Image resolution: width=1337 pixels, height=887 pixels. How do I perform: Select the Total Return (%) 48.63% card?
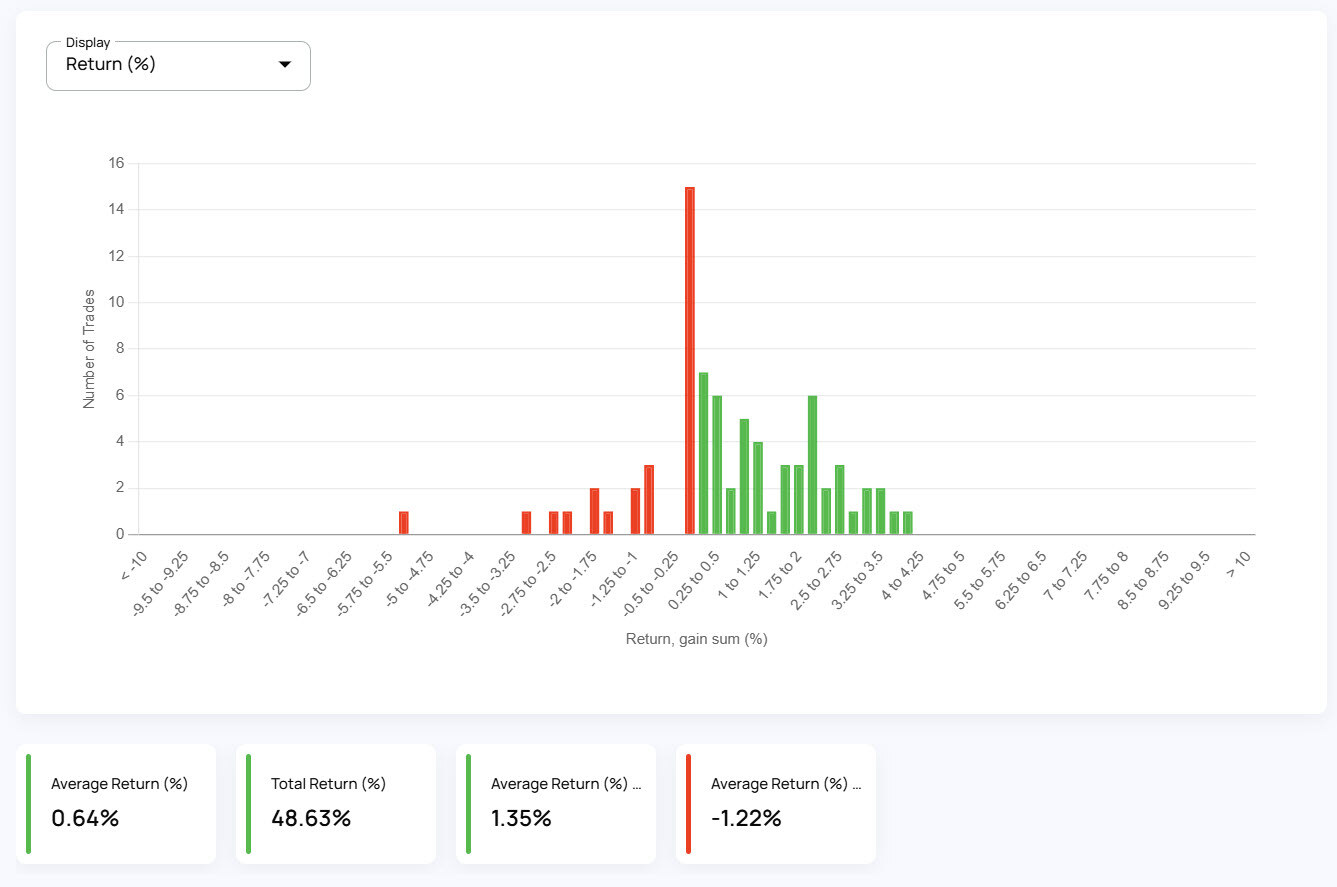pos(336,804)
